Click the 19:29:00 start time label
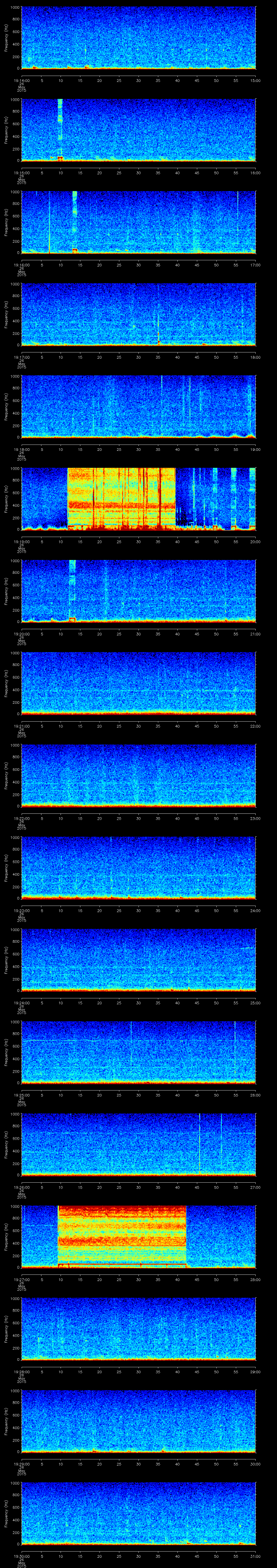This screenshot has height=1568, width=277. [21, 1464]
